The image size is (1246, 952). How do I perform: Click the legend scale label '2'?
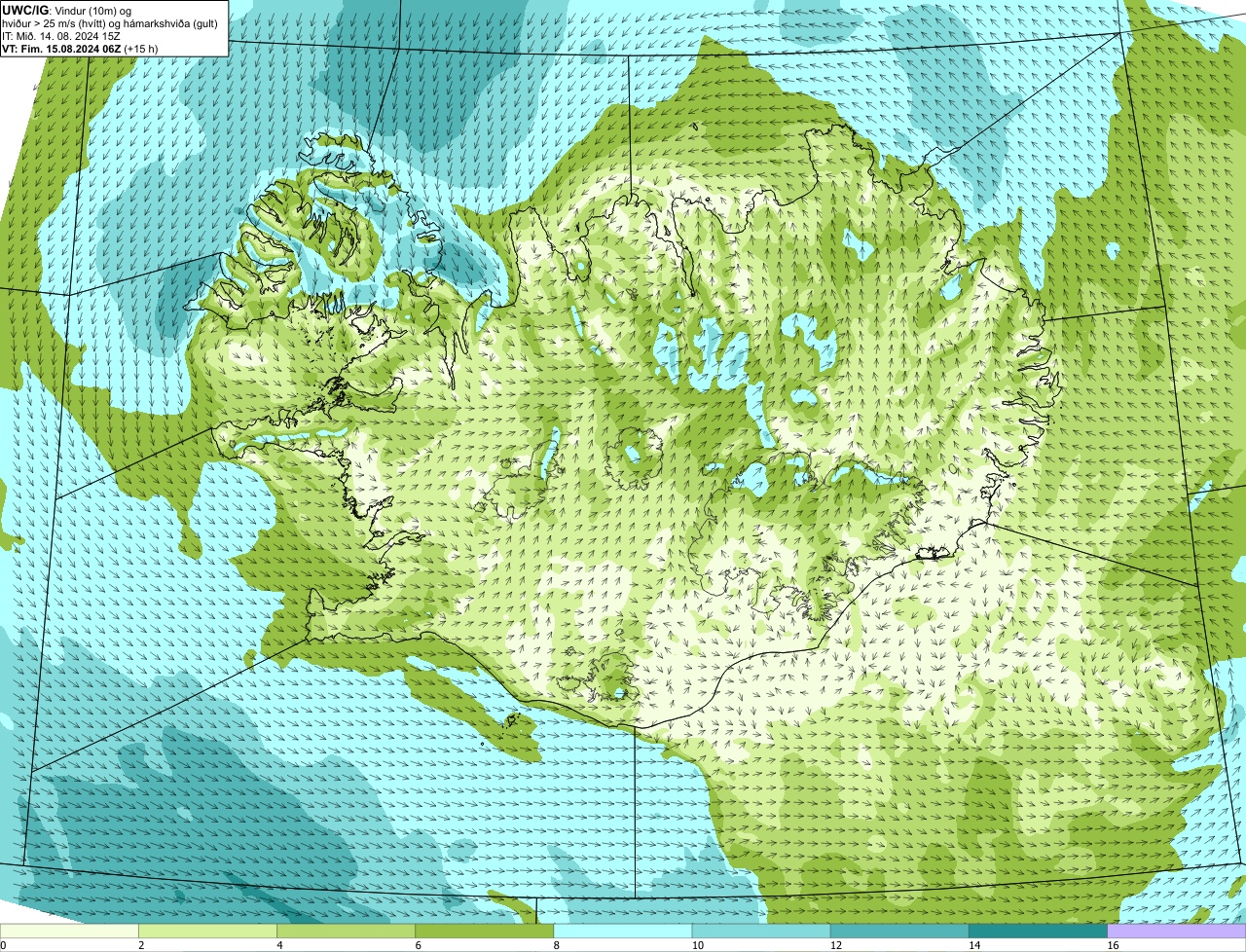tap(141, 945)
